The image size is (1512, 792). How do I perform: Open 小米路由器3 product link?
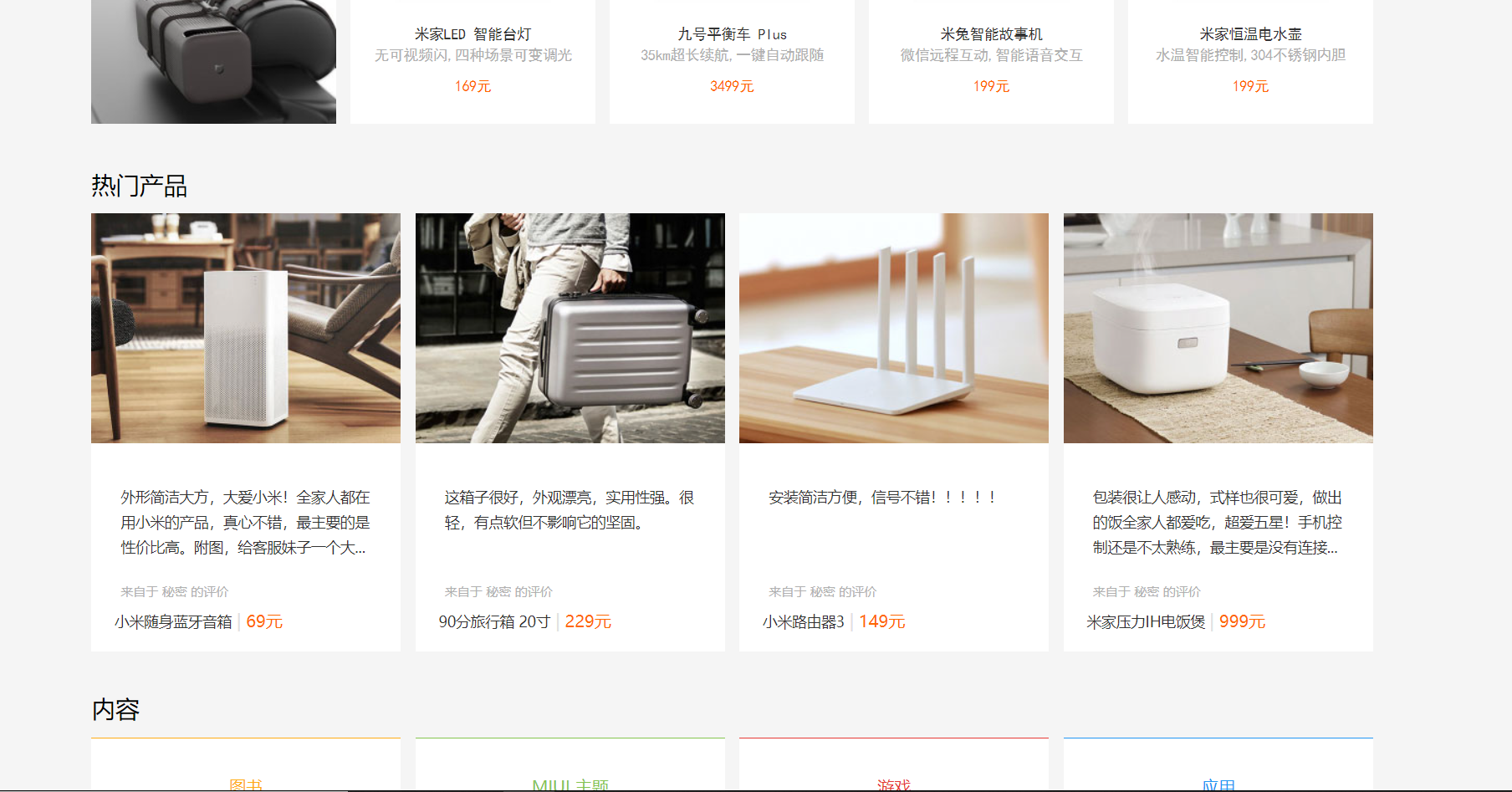point(804,622)
